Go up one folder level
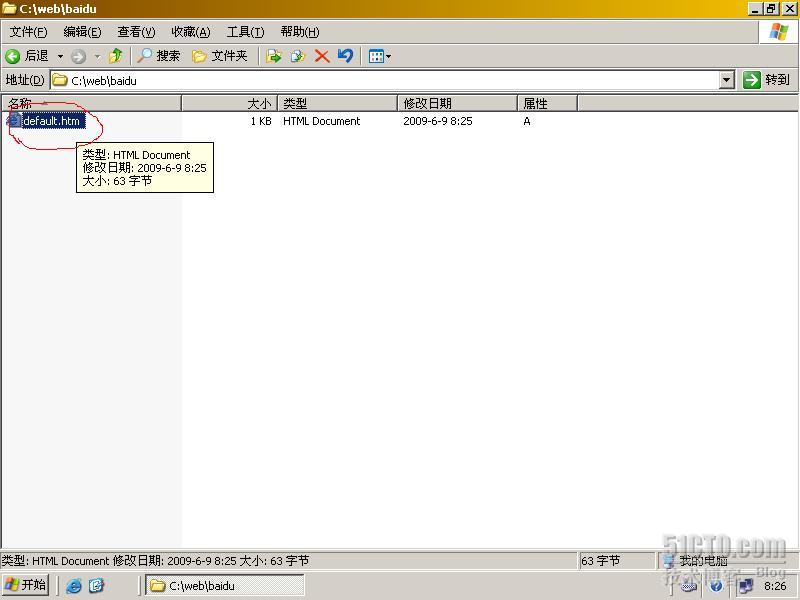Viewport: 800px width, 600px height. coord(116,56)
